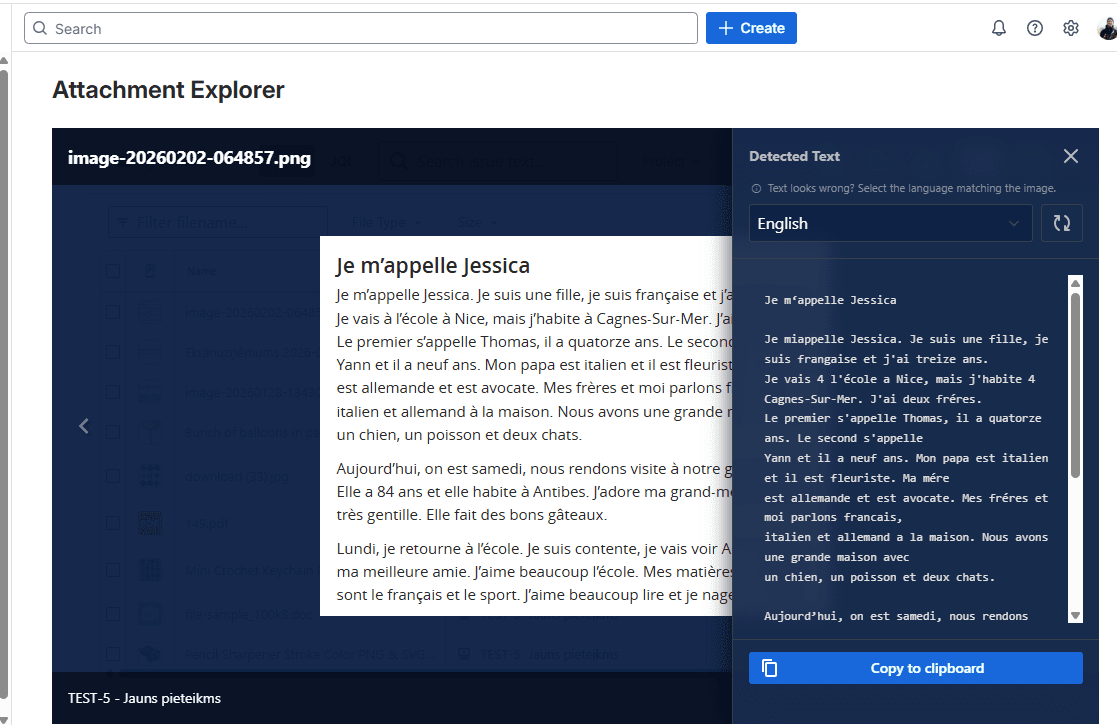Go to previous attachment with left arrow
The image size is (1117, 725).
(84, 426)
